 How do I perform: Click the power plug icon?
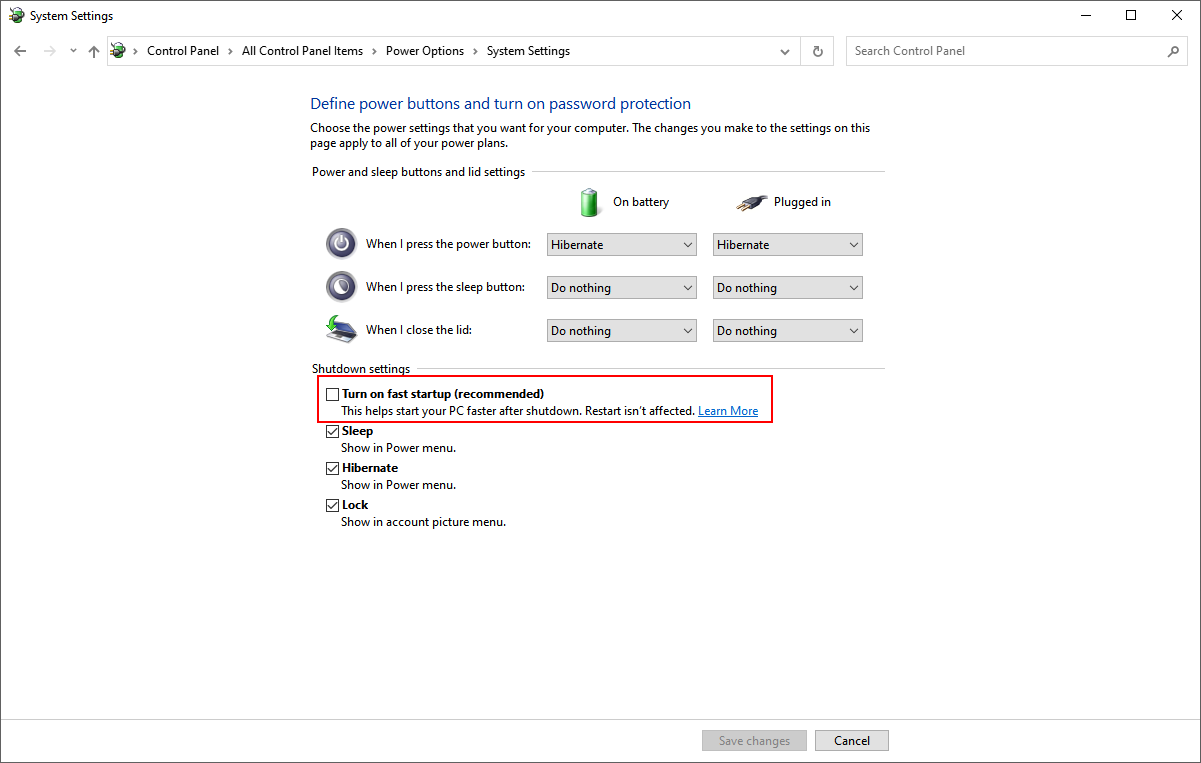(x=752, y=201)
